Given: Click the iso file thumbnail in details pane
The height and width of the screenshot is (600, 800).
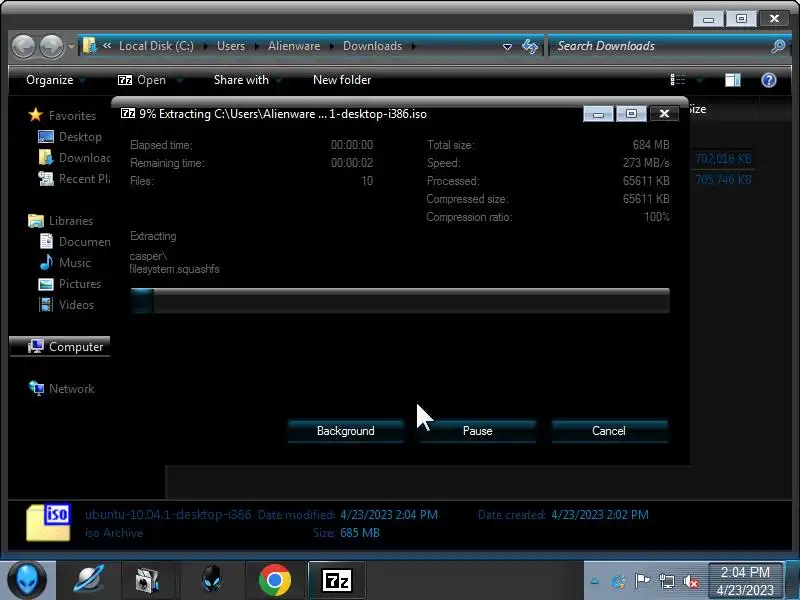Looking at the screenshot, I should pos(48,522).
